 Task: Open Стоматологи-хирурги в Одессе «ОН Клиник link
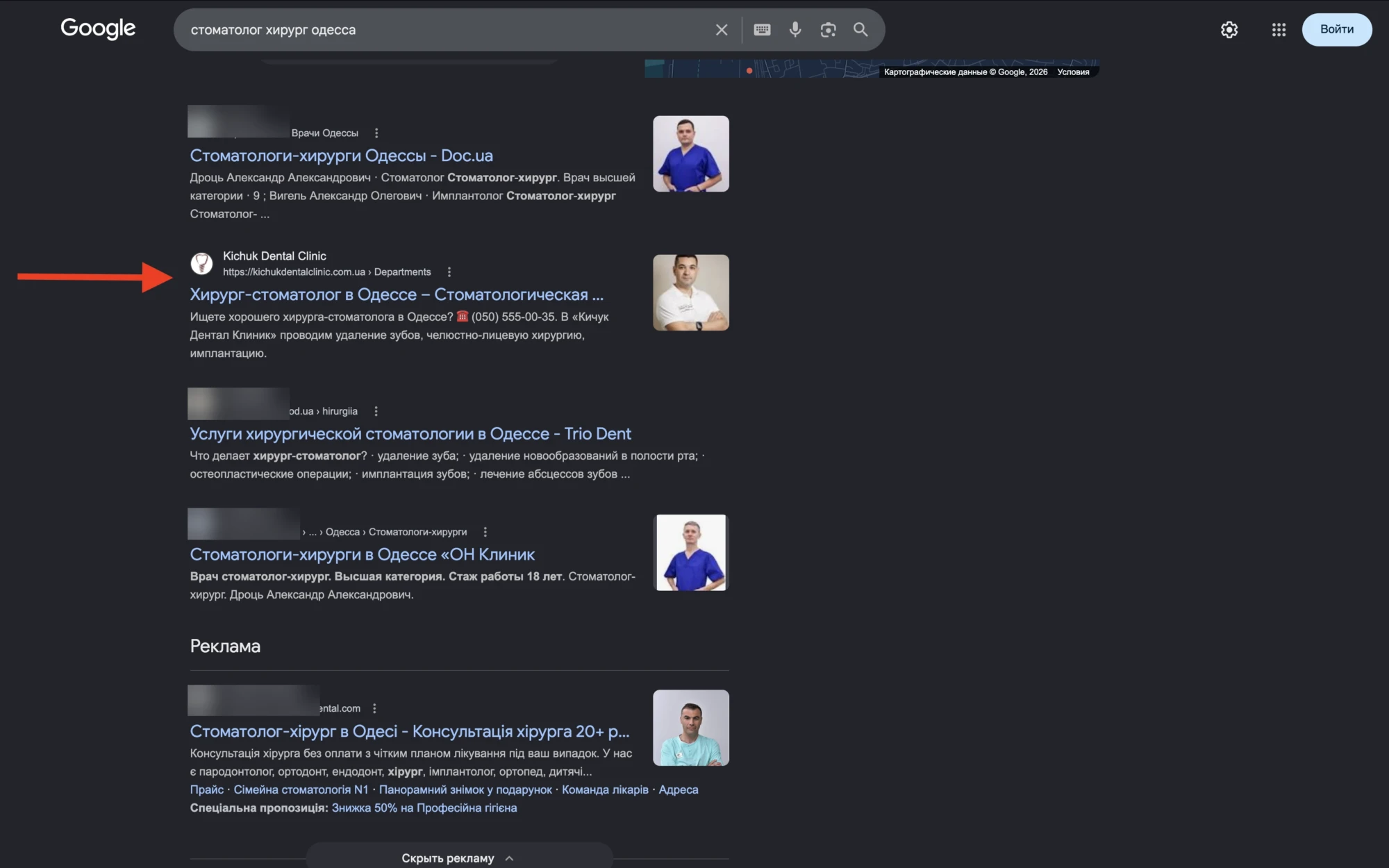coord(363,554)
